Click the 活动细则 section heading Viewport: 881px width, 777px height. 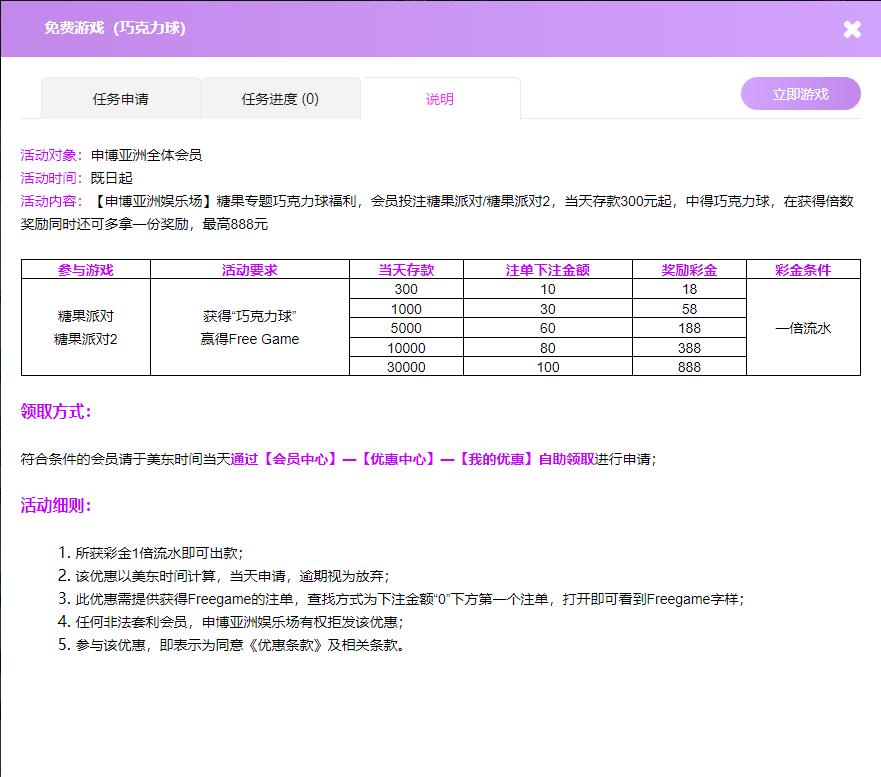(x=56, y=505)
